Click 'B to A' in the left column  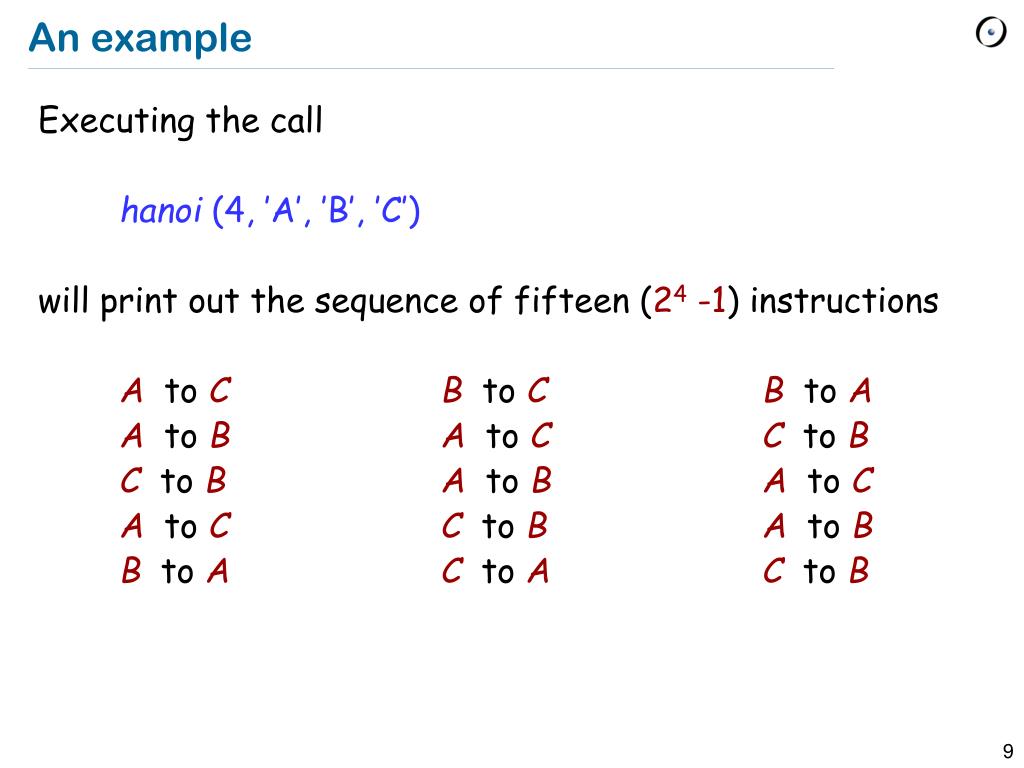[x=174, y=571]
